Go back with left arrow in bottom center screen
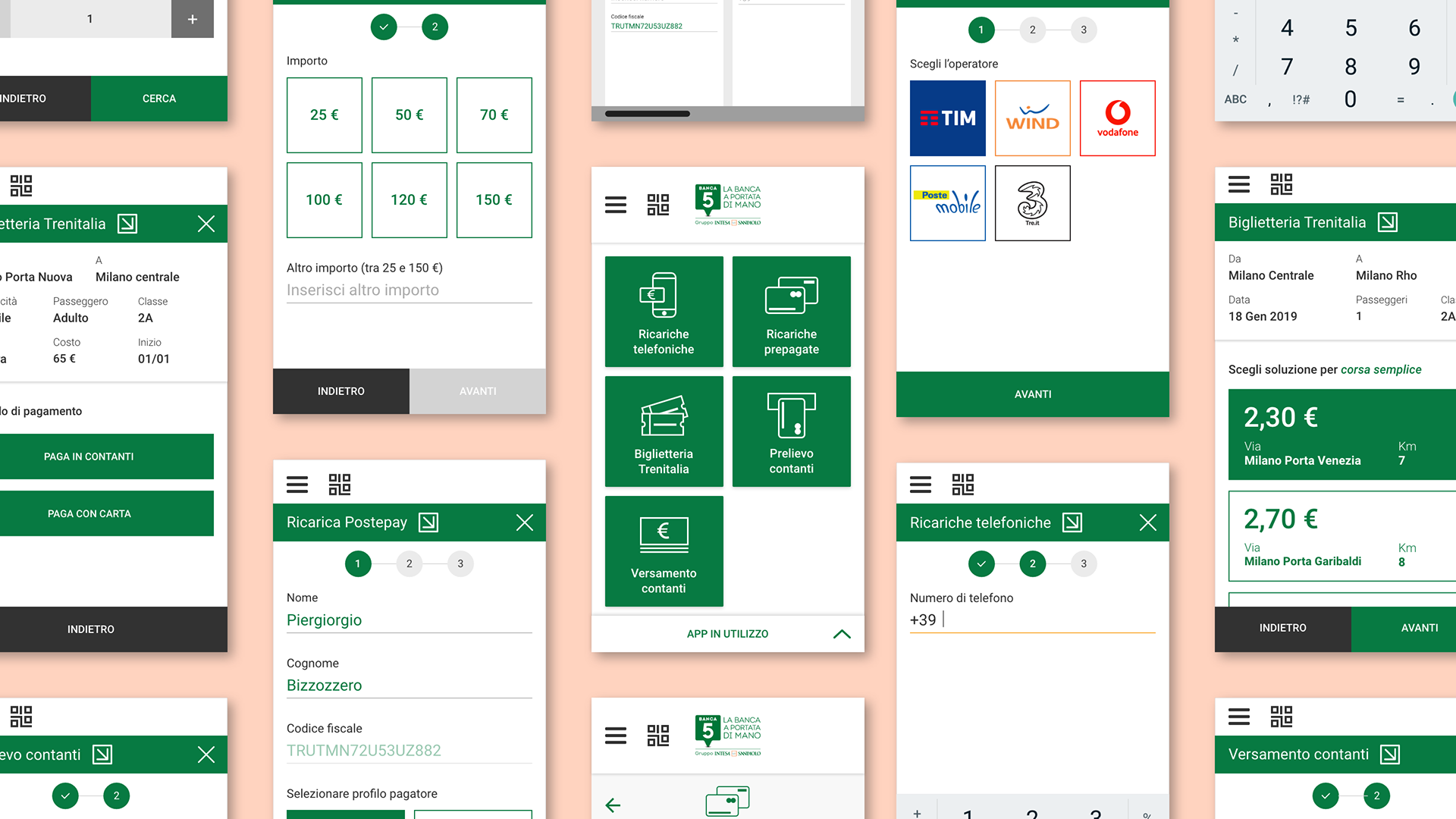Viewport: 1456px width, 819px height. pyautogui.click(x=613, y=805)
